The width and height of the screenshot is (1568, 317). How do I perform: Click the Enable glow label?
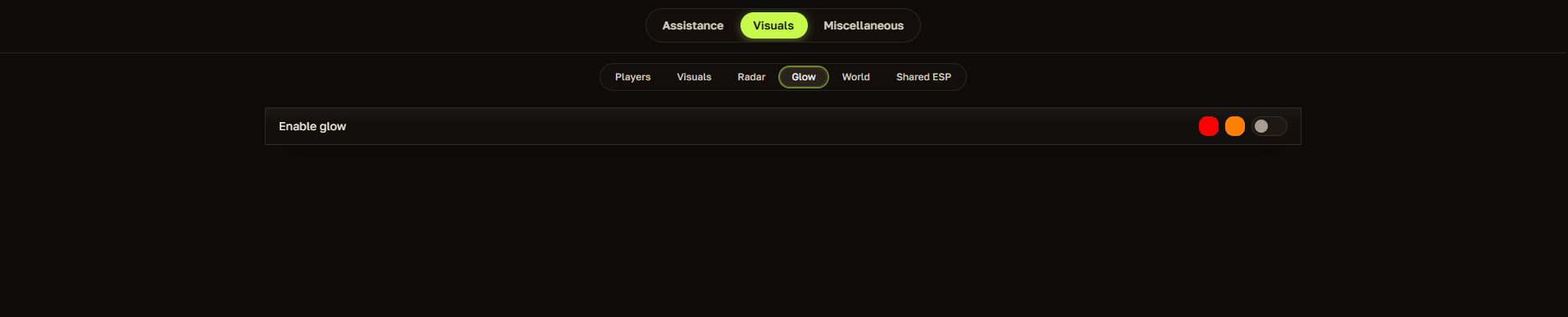click(312, 126)
